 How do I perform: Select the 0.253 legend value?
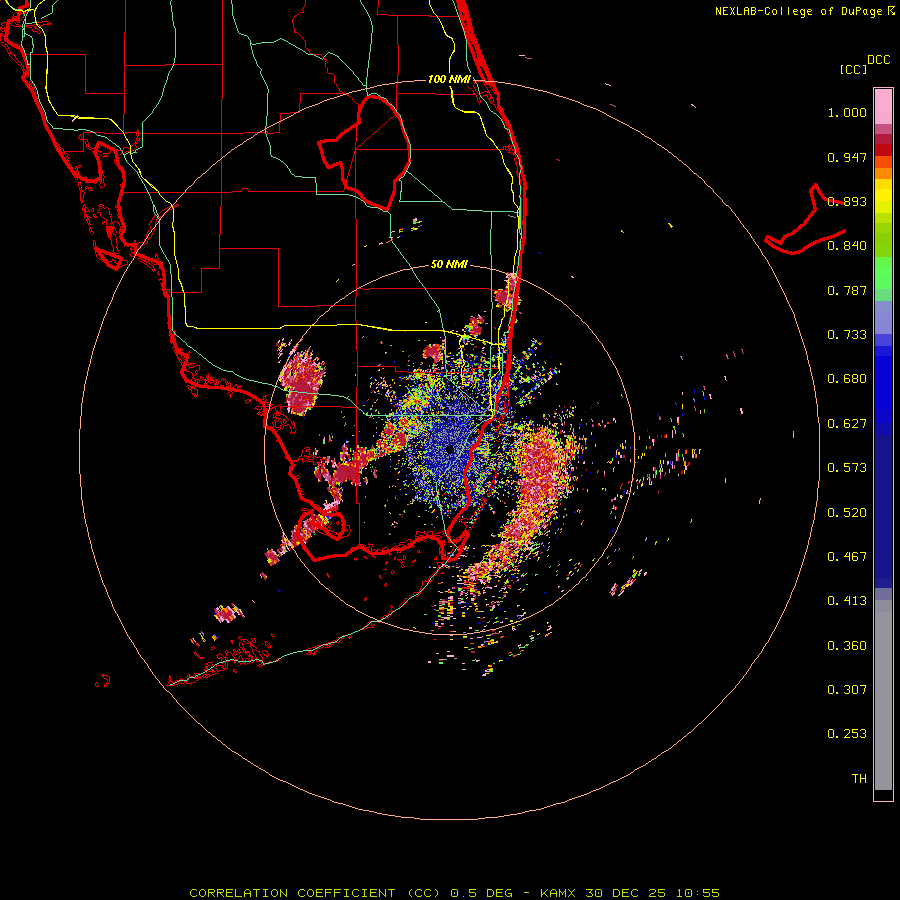point(847,734)
